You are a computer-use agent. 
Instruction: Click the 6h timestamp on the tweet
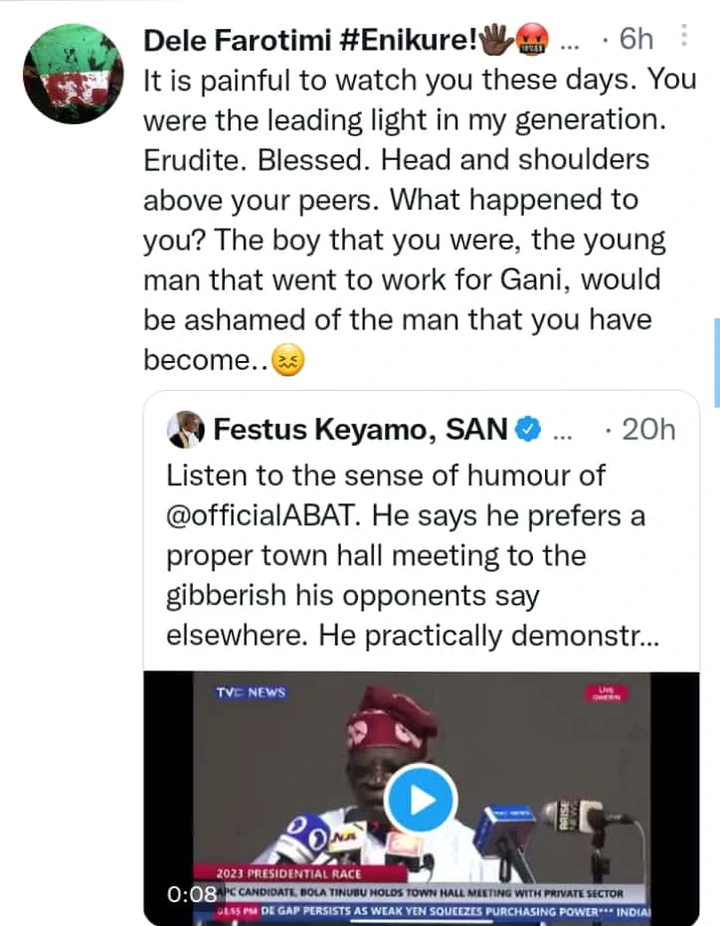pyautogui.click(x=636, y=40)
